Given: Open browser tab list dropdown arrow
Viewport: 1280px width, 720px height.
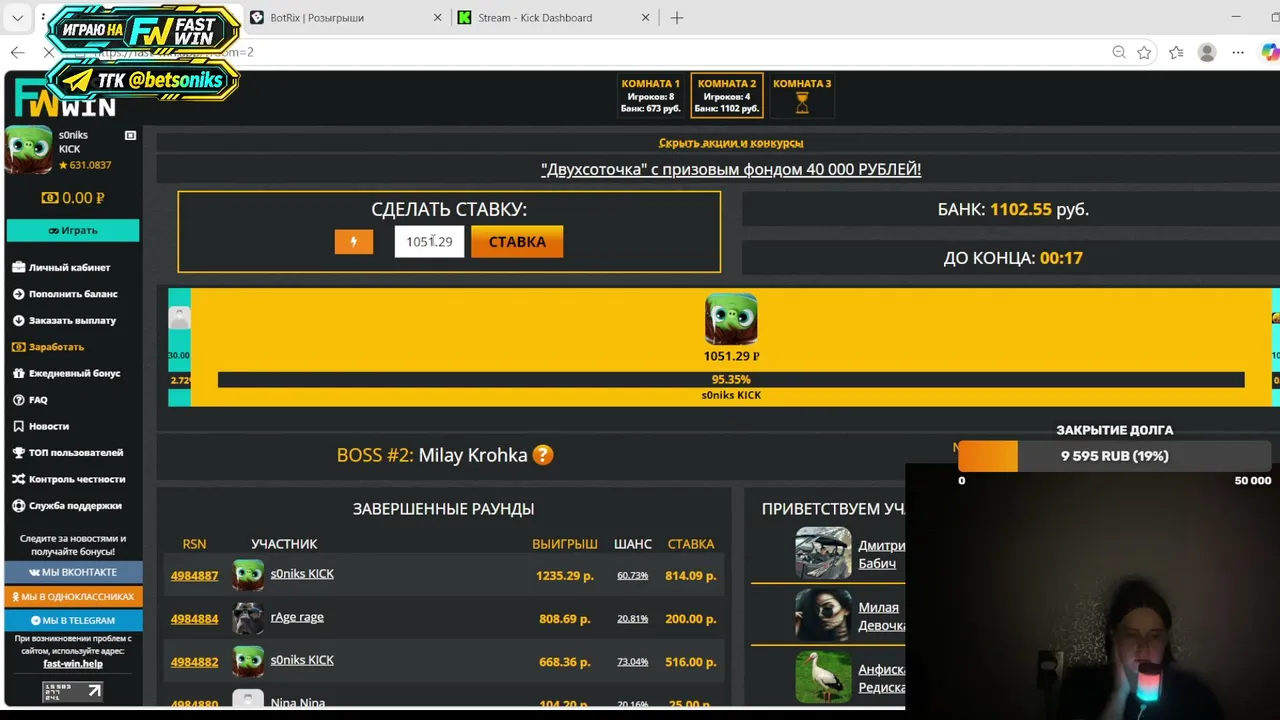Looking at the screenshot, I should coord(18,17).
